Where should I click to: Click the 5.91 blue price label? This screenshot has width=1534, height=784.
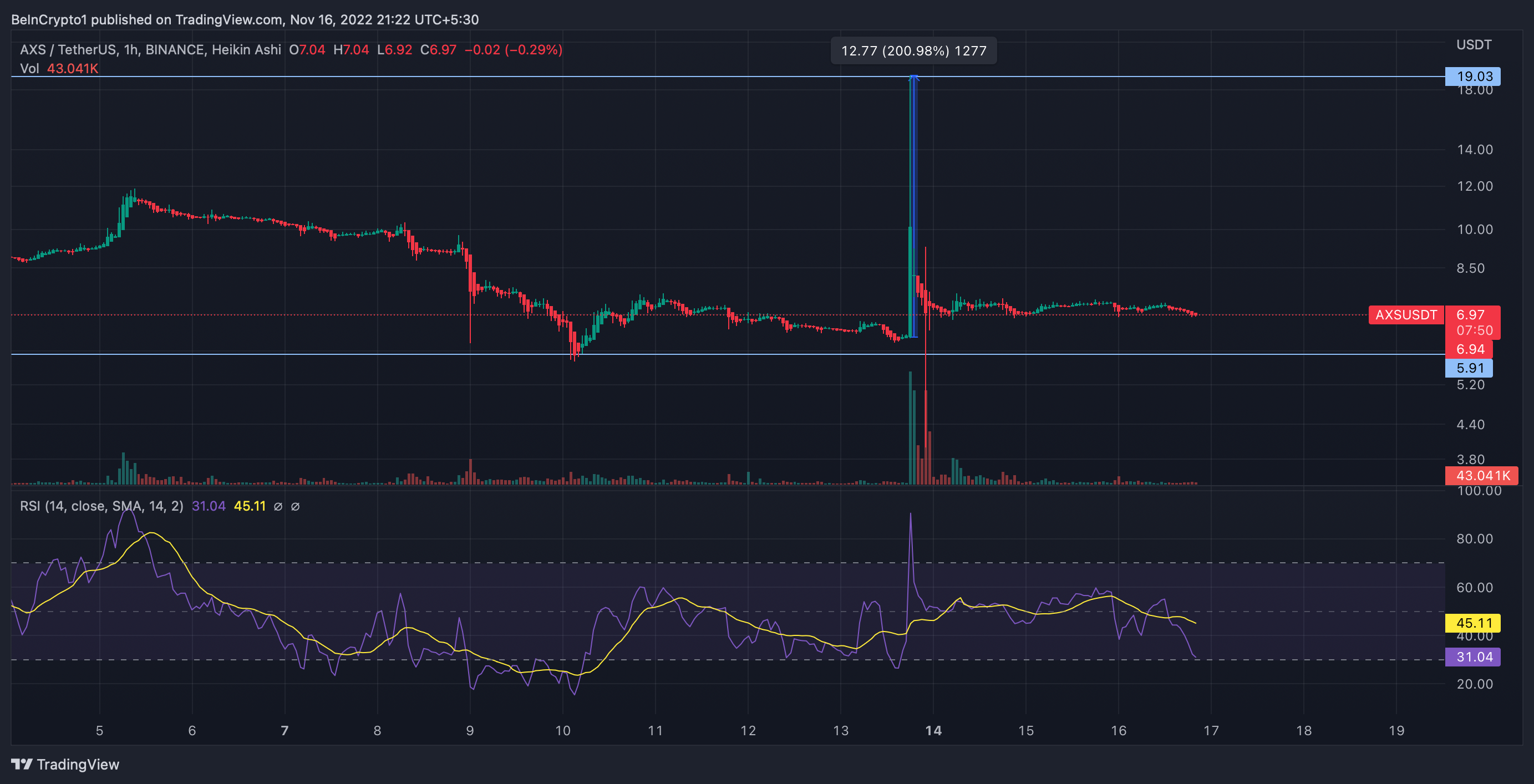tap(1469, 368)
